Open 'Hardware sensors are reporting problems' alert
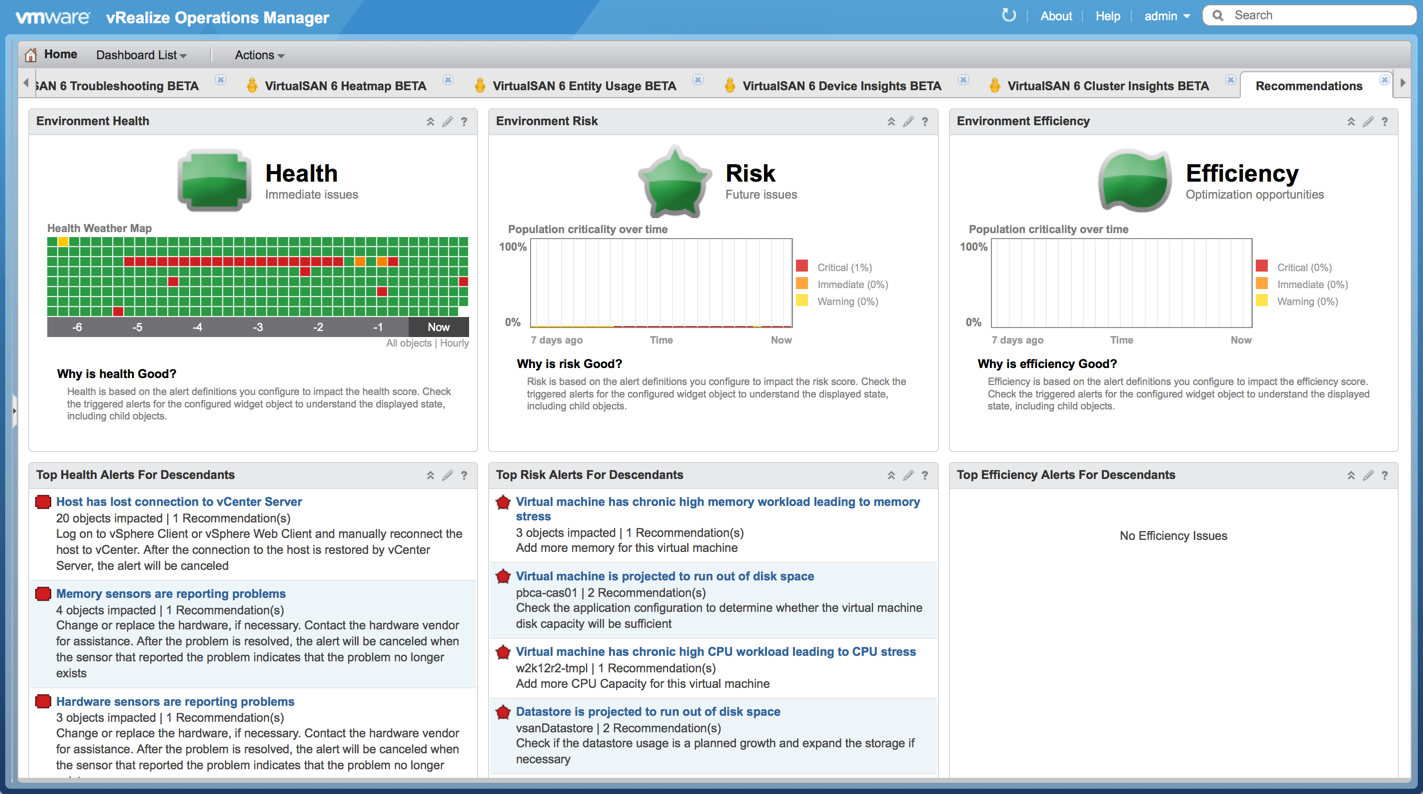Viewport: 1423px width, 794px height. click(175, 702)
